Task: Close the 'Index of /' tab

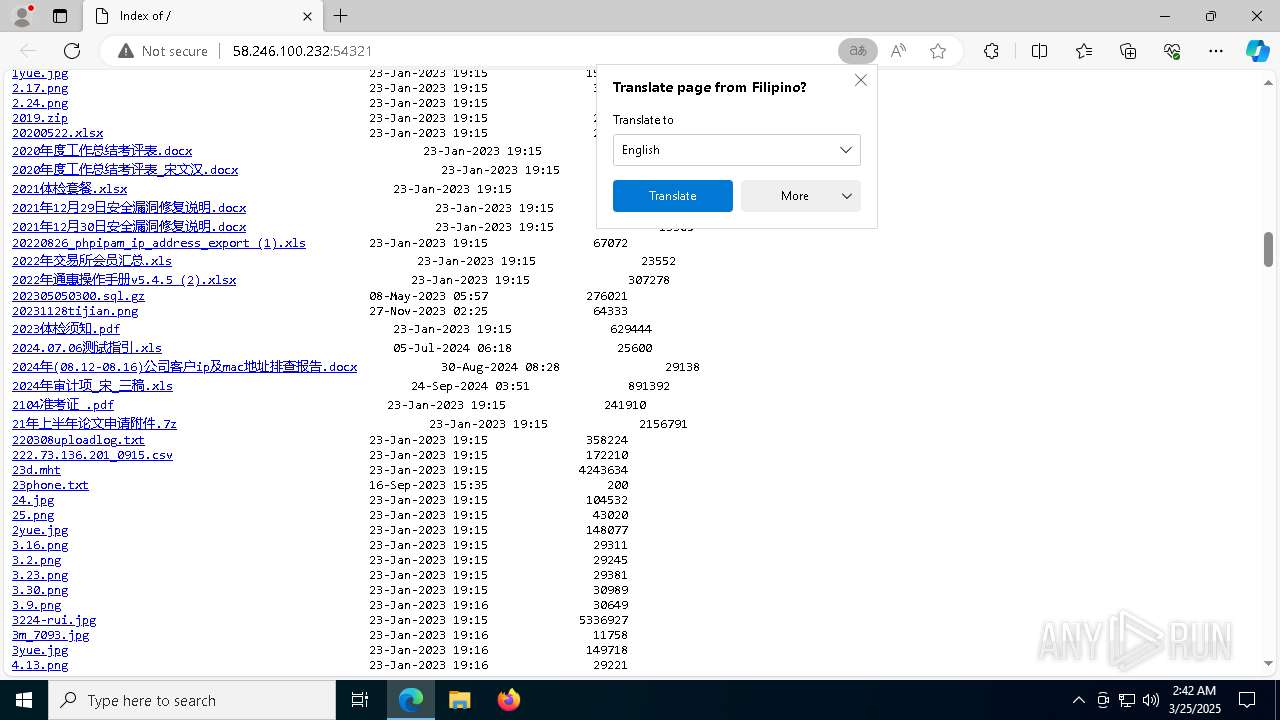Action: pos(308,16)
